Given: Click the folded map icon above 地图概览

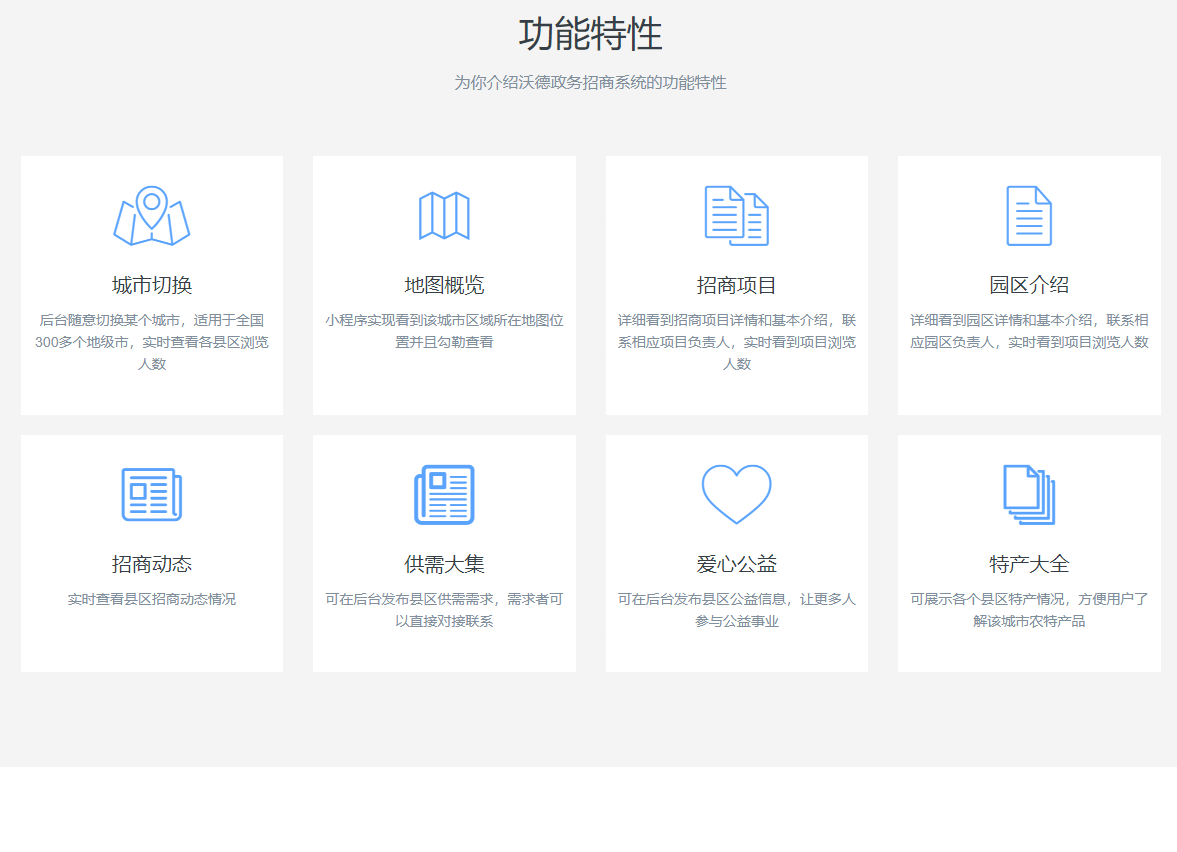Looking at the screenshot, I should [x=444, y=215].
